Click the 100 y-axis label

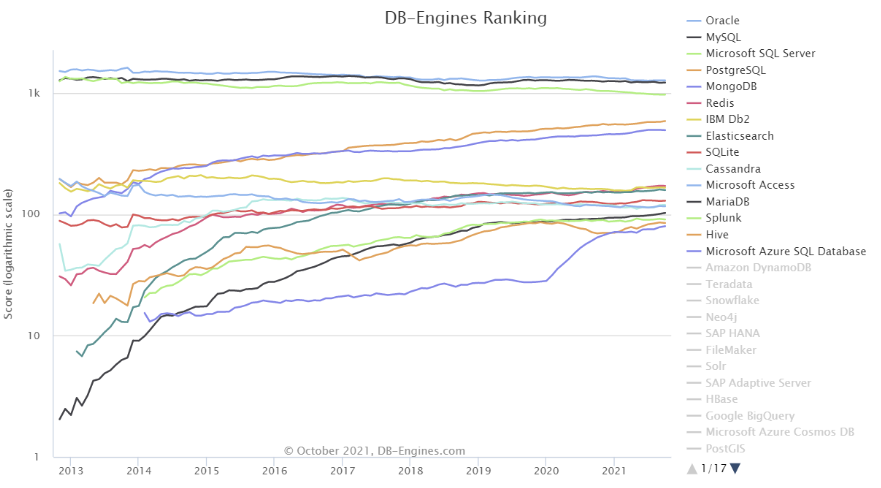tap(31, 214)
